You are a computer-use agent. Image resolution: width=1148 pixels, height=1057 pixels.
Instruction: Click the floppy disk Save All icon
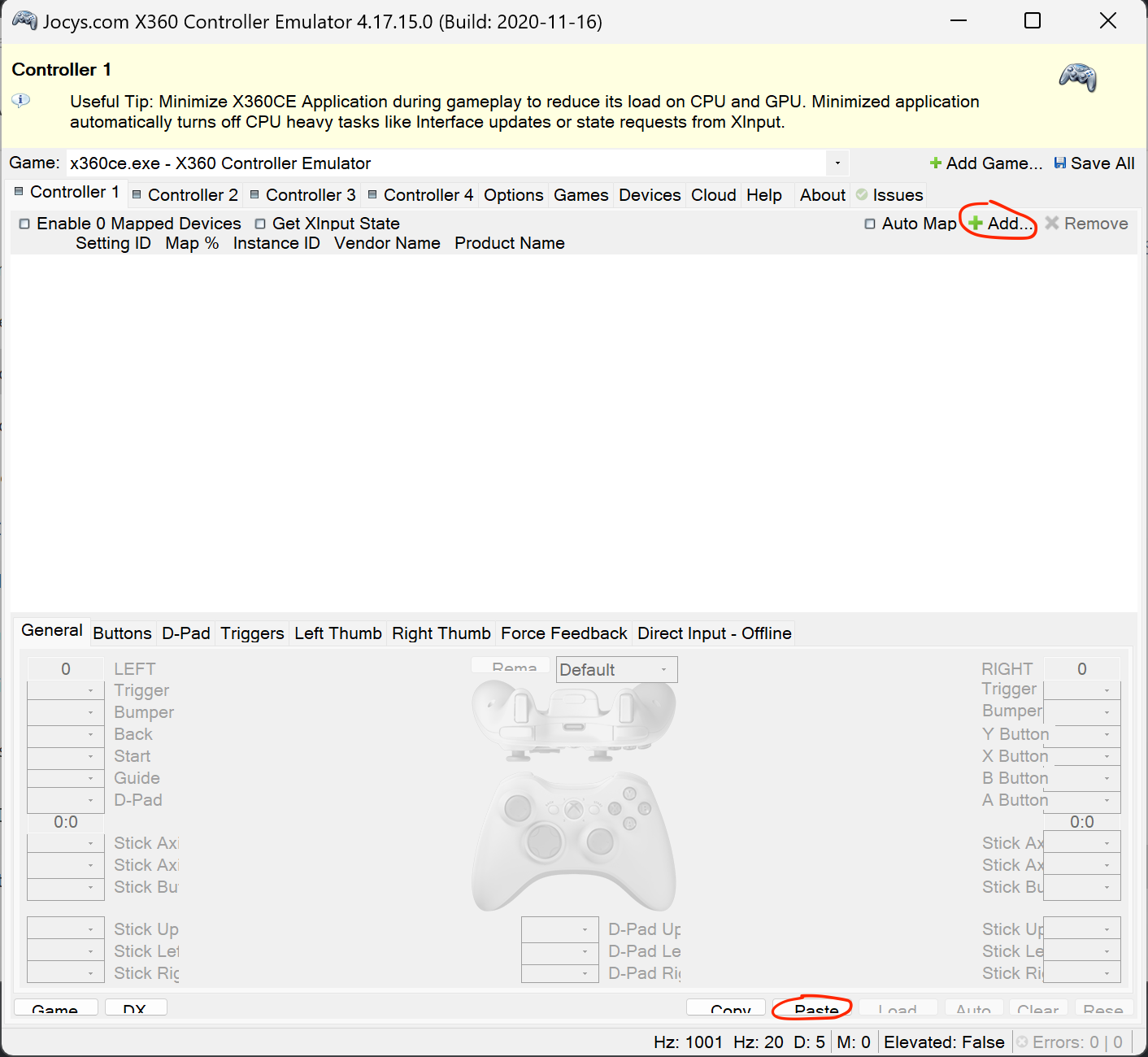tap(1061, 163)
